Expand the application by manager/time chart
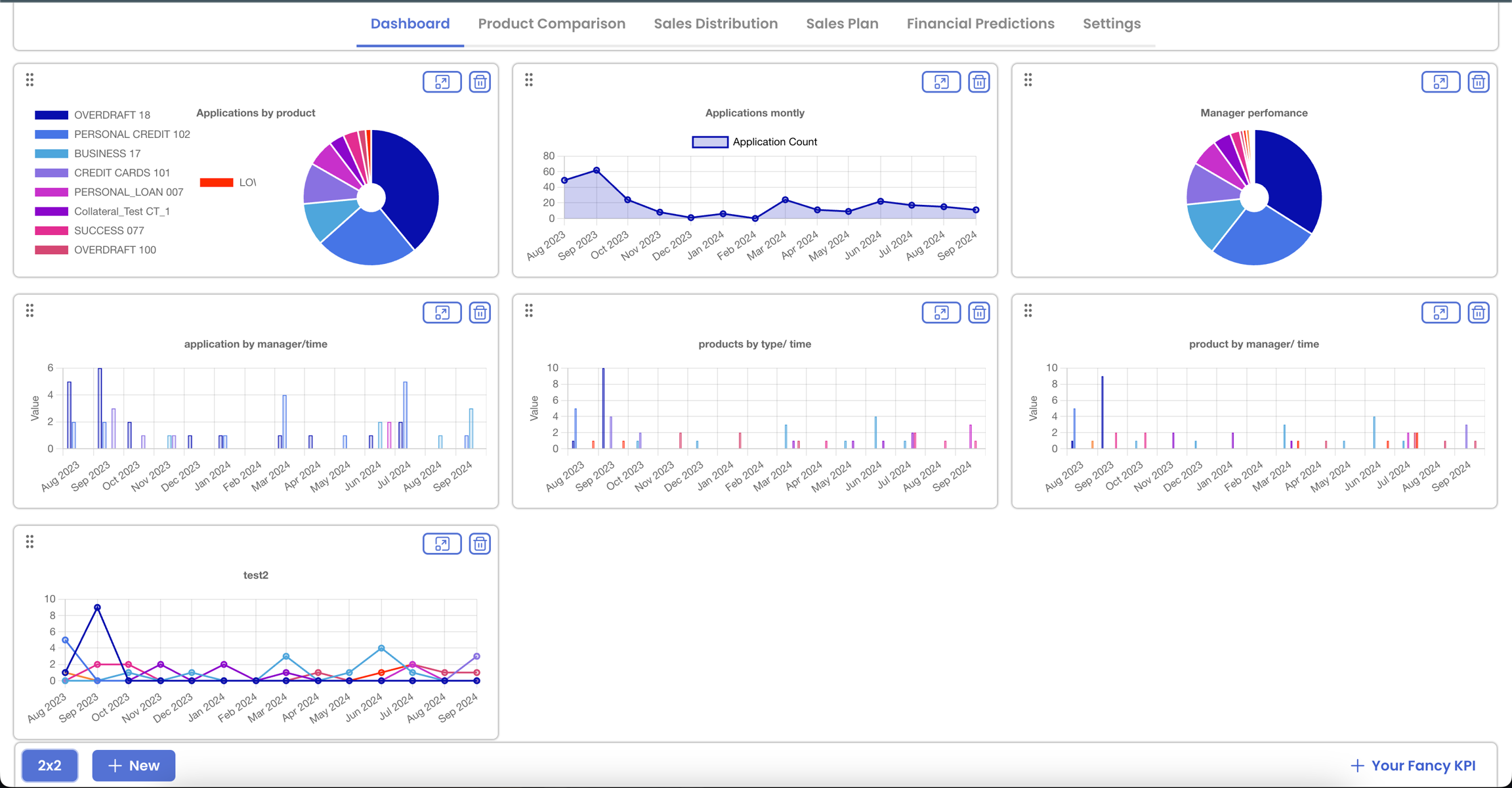The height and width of the screenshot is (788, 1512). coord(442,313)
